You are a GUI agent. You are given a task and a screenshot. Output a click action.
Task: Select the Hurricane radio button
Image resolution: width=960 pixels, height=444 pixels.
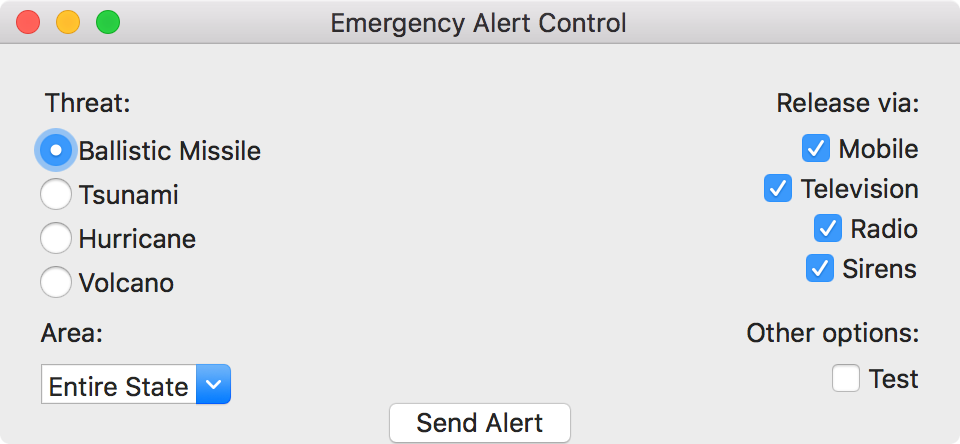pos(56,238)
